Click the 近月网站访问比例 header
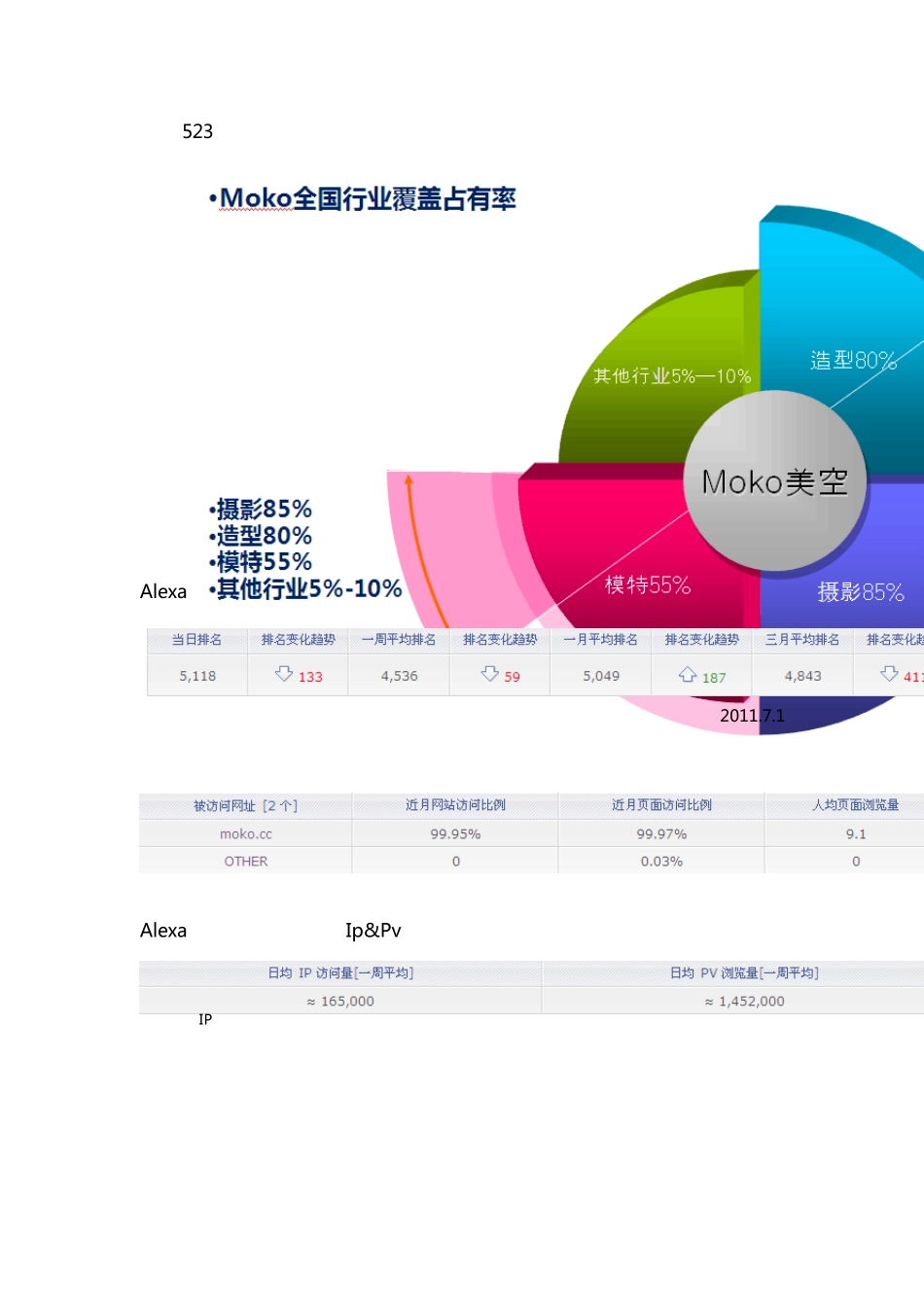The height and width of the screenshot is (1307, 924). click(455, 805)
